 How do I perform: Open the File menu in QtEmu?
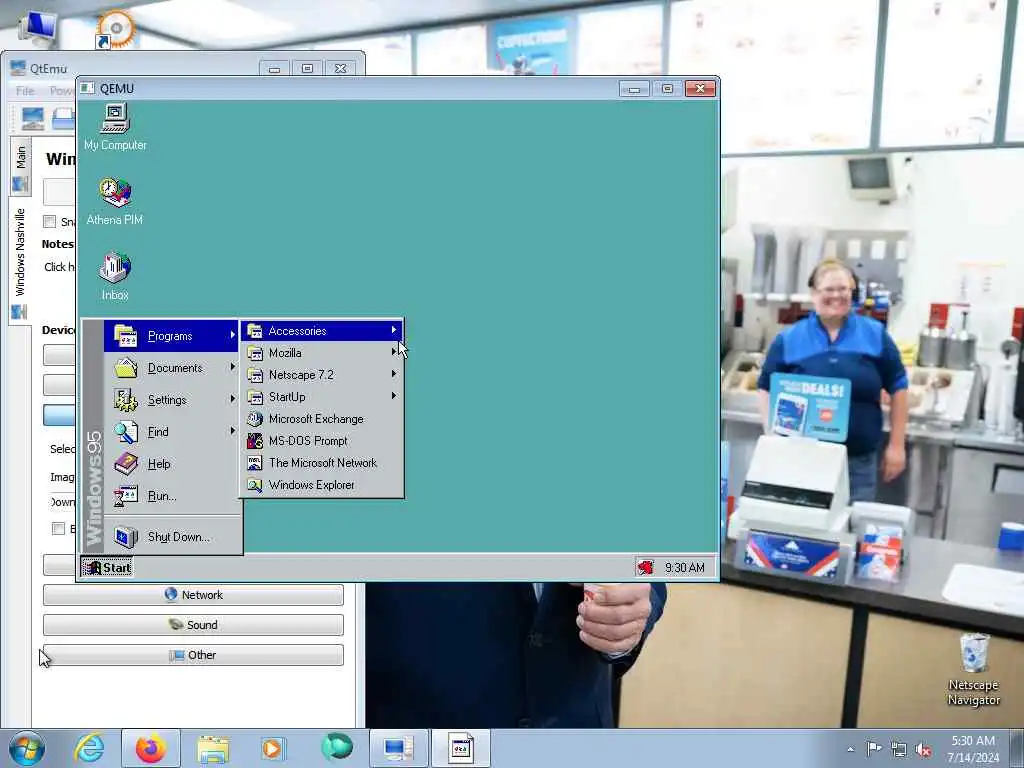[25, 90]
